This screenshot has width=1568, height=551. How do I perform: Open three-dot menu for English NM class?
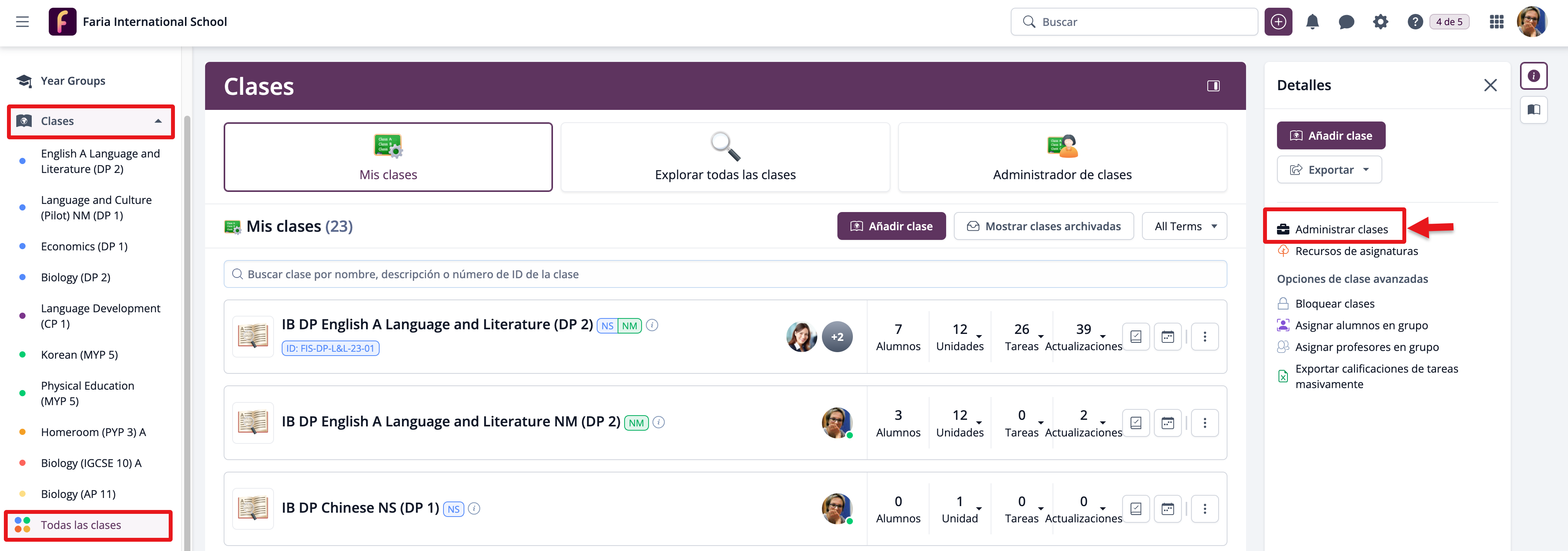1204,423
